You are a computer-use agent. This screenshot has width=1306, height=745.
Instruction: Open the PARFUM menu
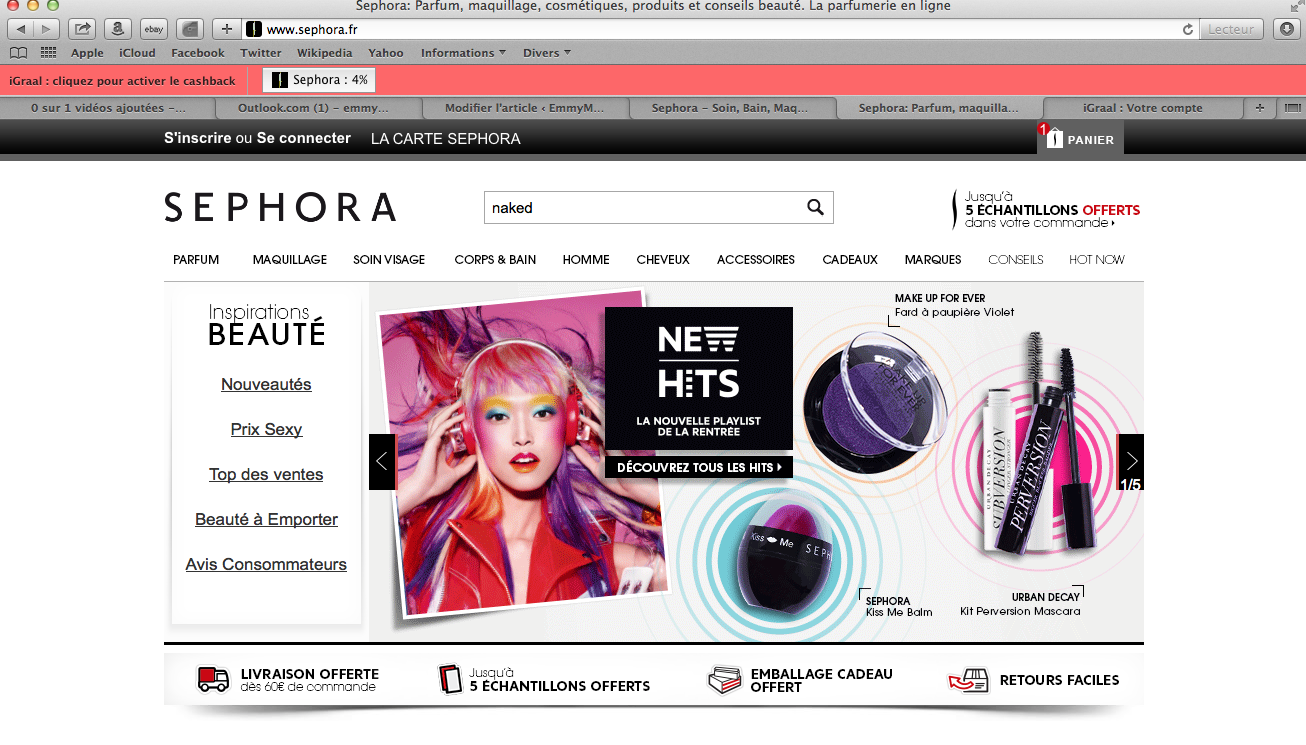[196, 260]
